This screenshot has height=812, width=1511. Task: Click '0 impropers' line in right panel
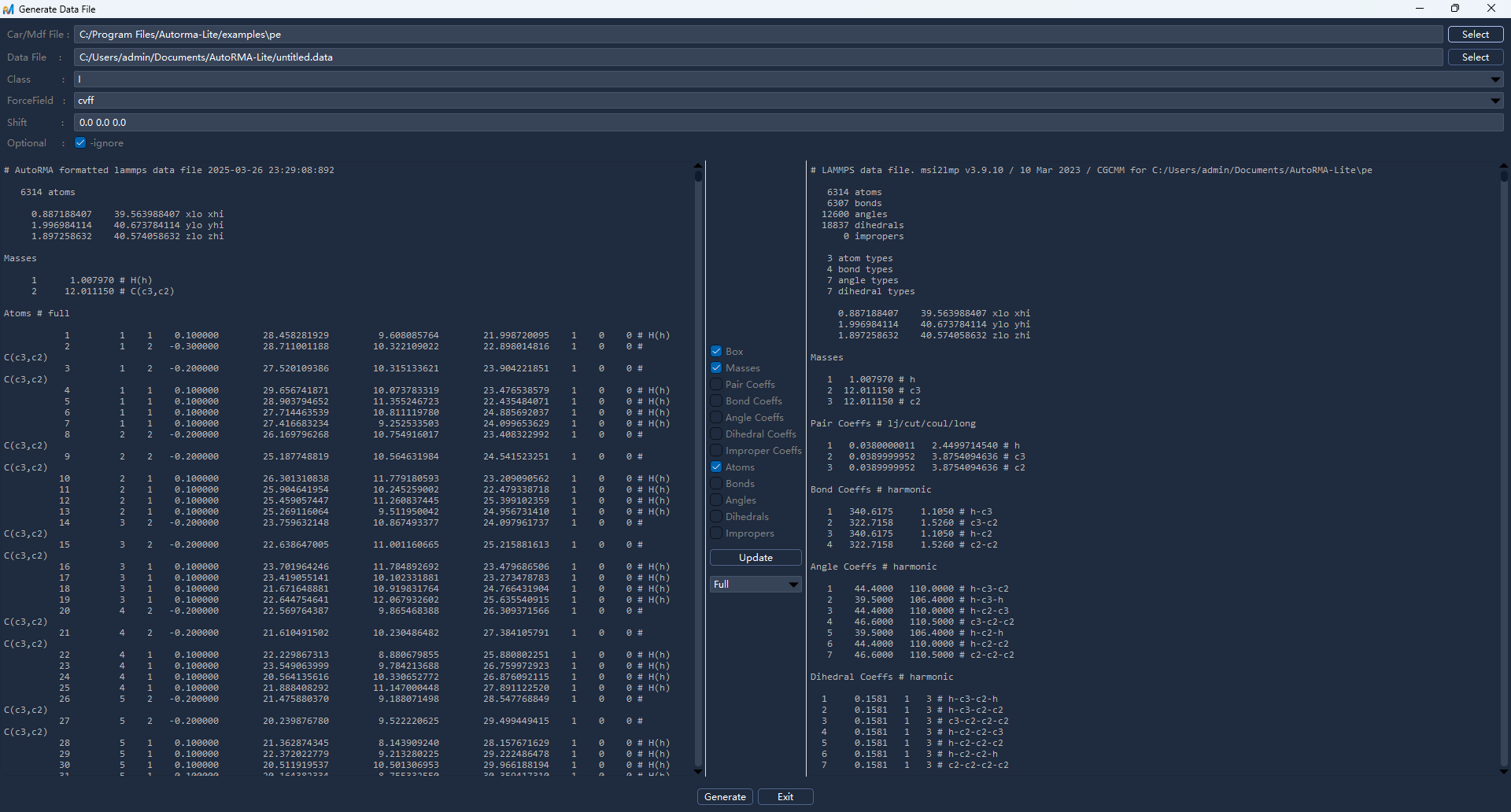(874, 236)
